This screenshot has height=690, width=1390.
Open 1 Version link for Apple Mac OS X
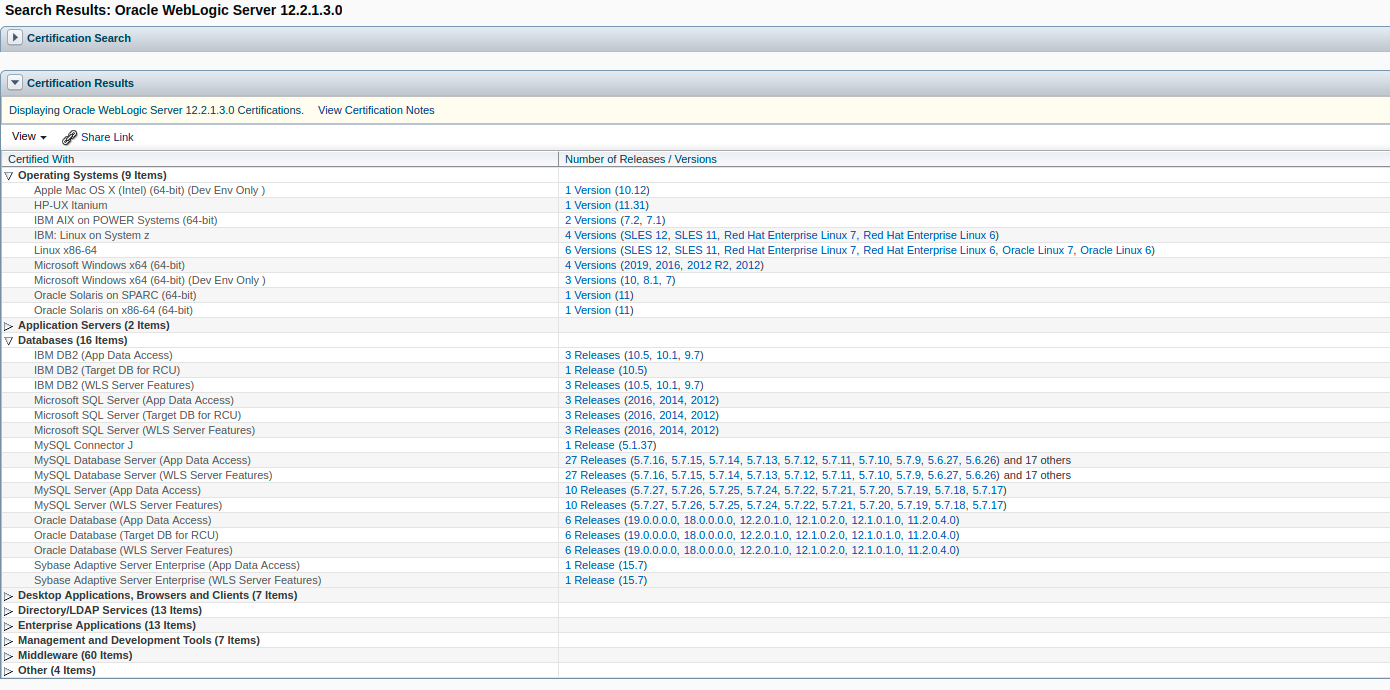click(588, 190)
